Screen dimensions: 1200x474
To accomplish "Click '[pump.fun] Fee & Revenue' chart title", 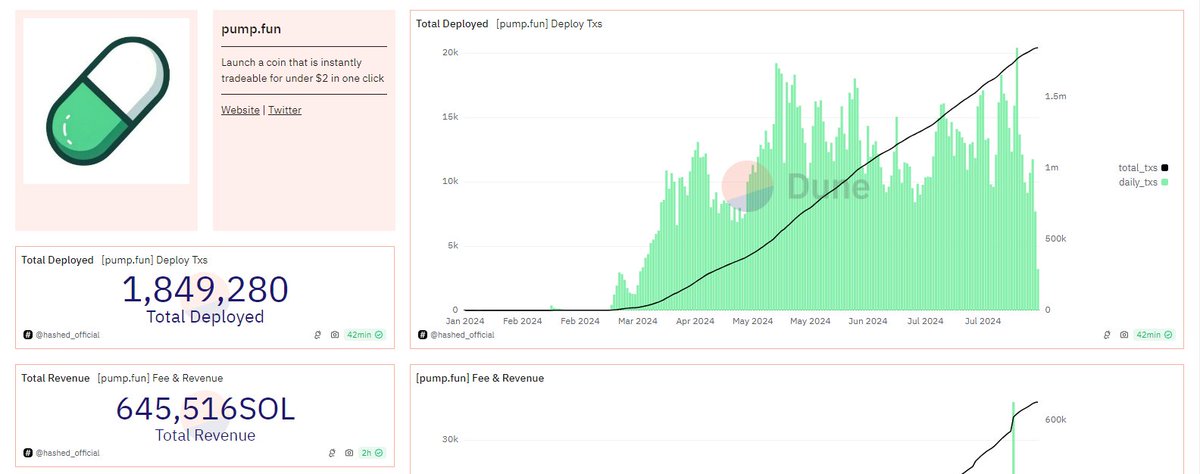I will (x=480, y=379).
